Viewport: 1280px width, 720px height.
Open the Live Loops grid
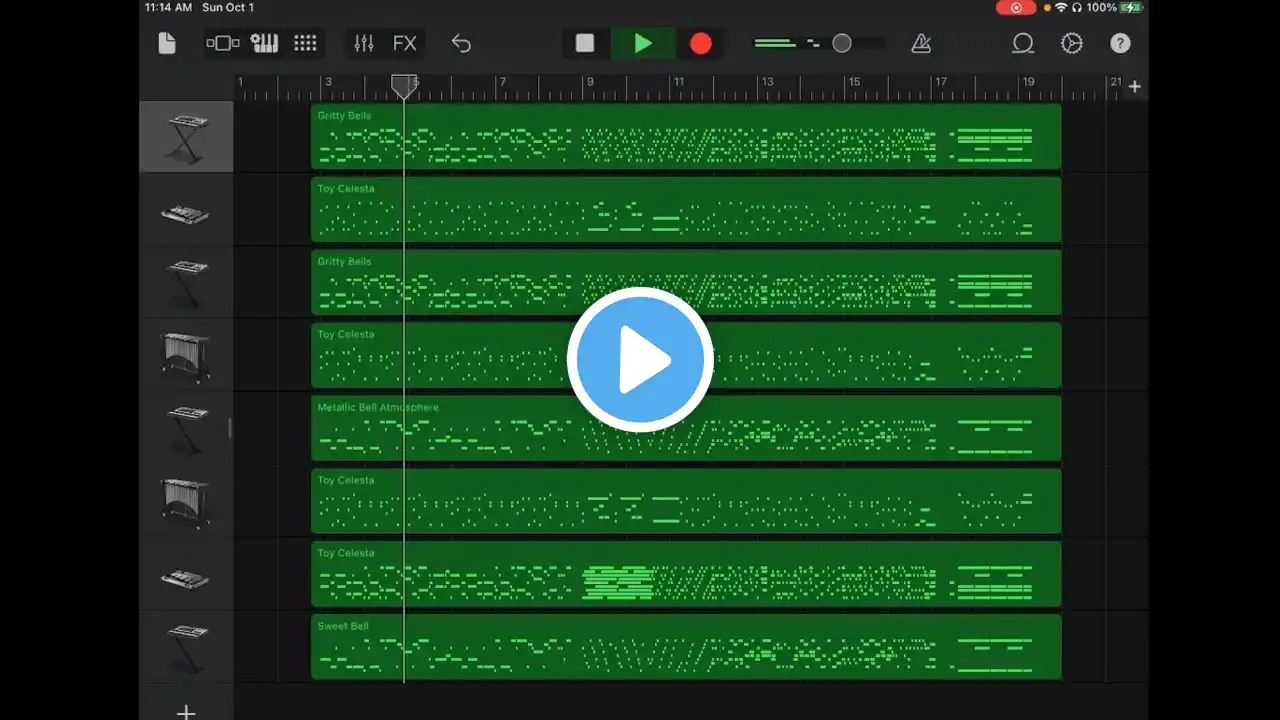click(x=305, y=43)
